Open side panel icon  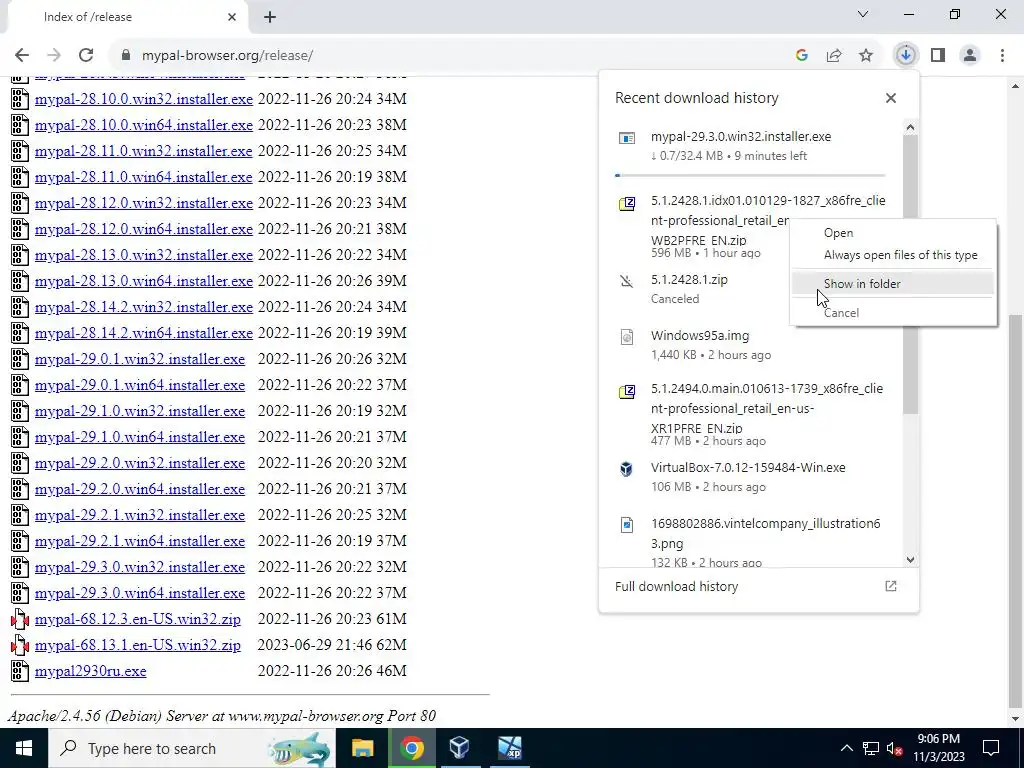tap(938, 56)
